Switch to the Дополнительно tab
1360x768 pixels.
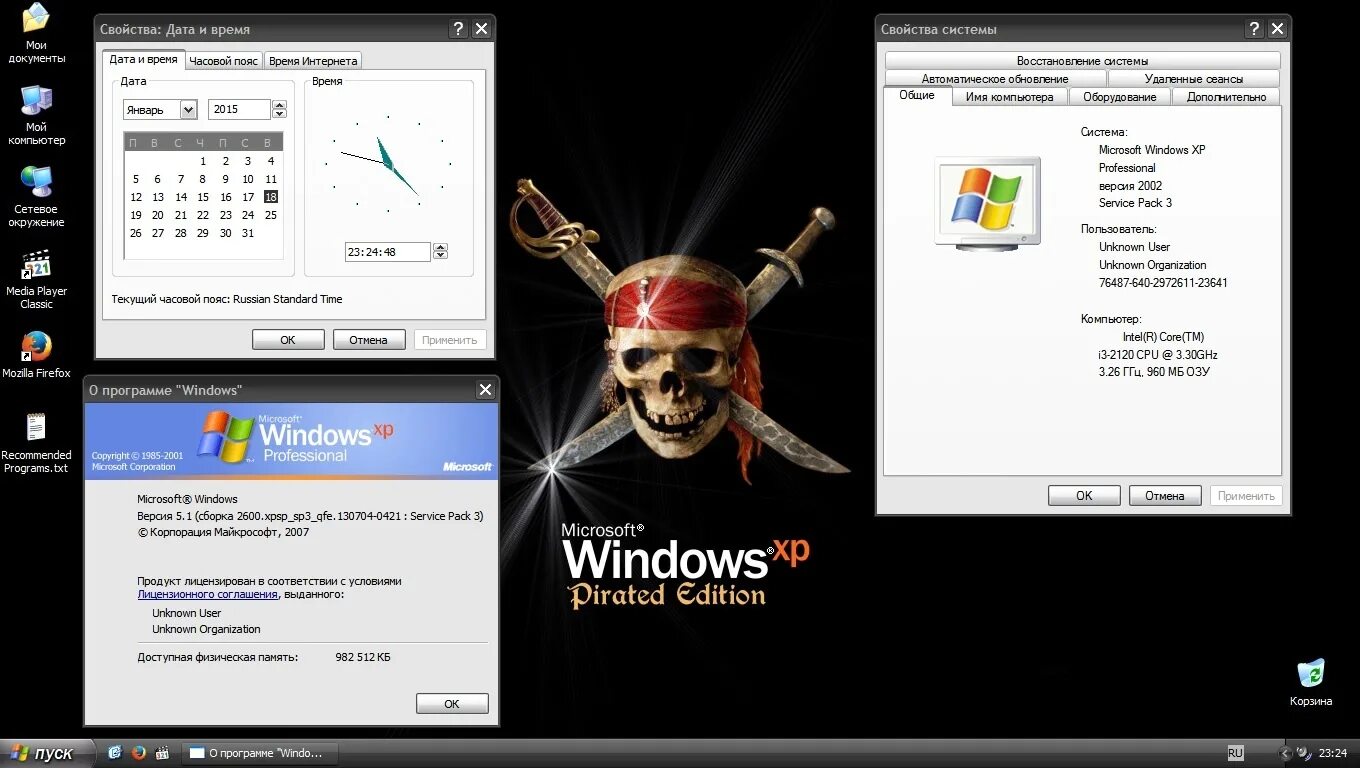[1226, 97]
